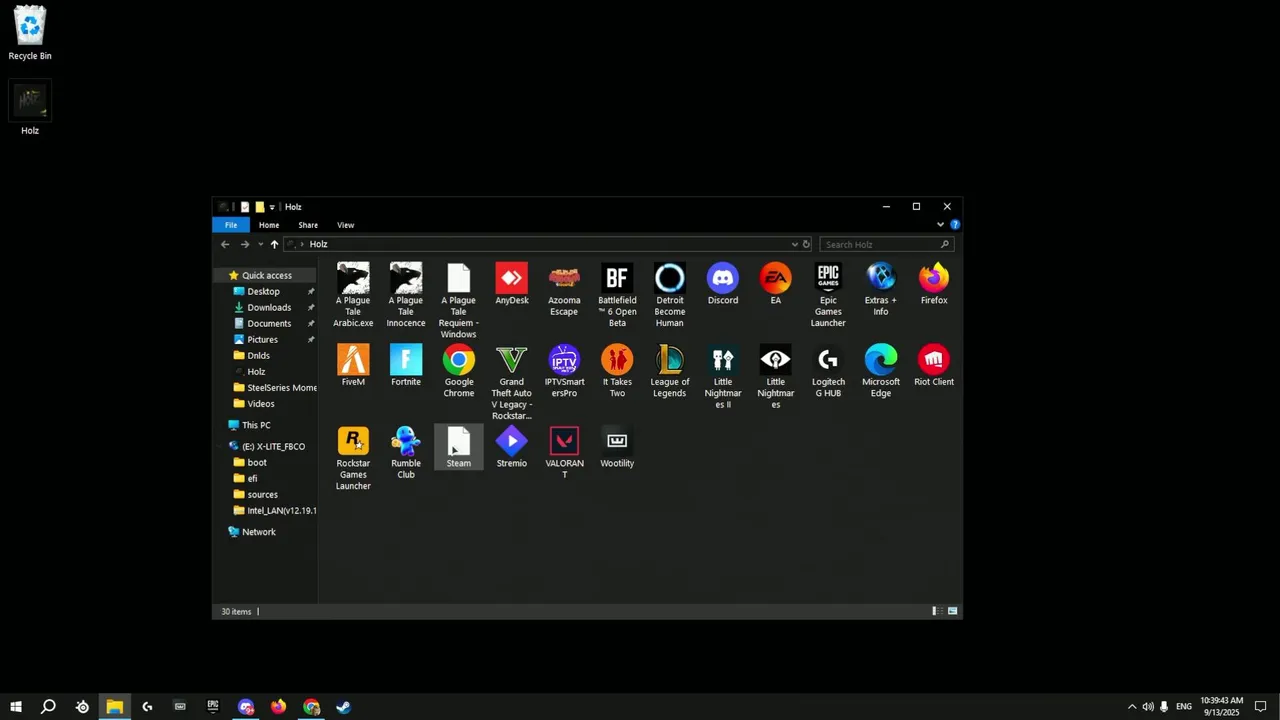Open the View ribbon tab
The image size is (1280, 720).
coord(346,225)
